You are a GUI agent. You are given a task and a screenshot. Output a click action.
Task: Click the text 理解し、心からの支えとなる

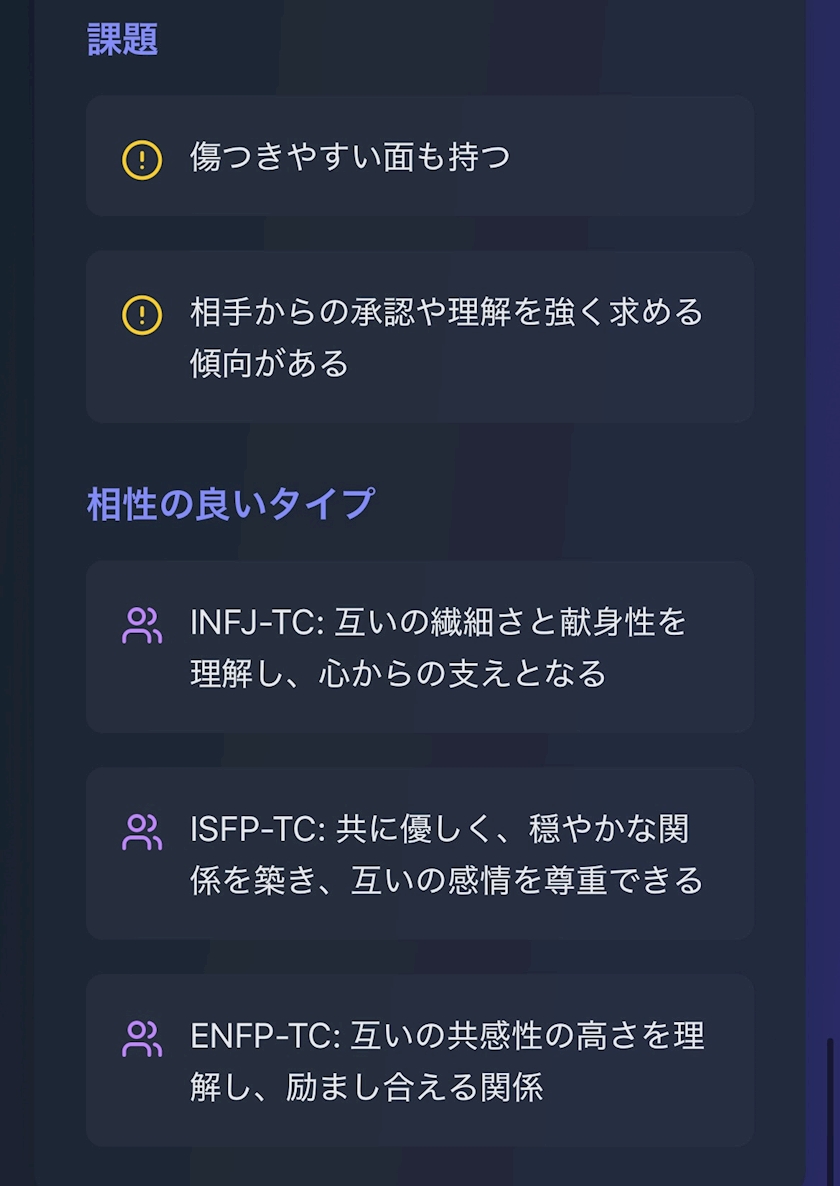398,674
